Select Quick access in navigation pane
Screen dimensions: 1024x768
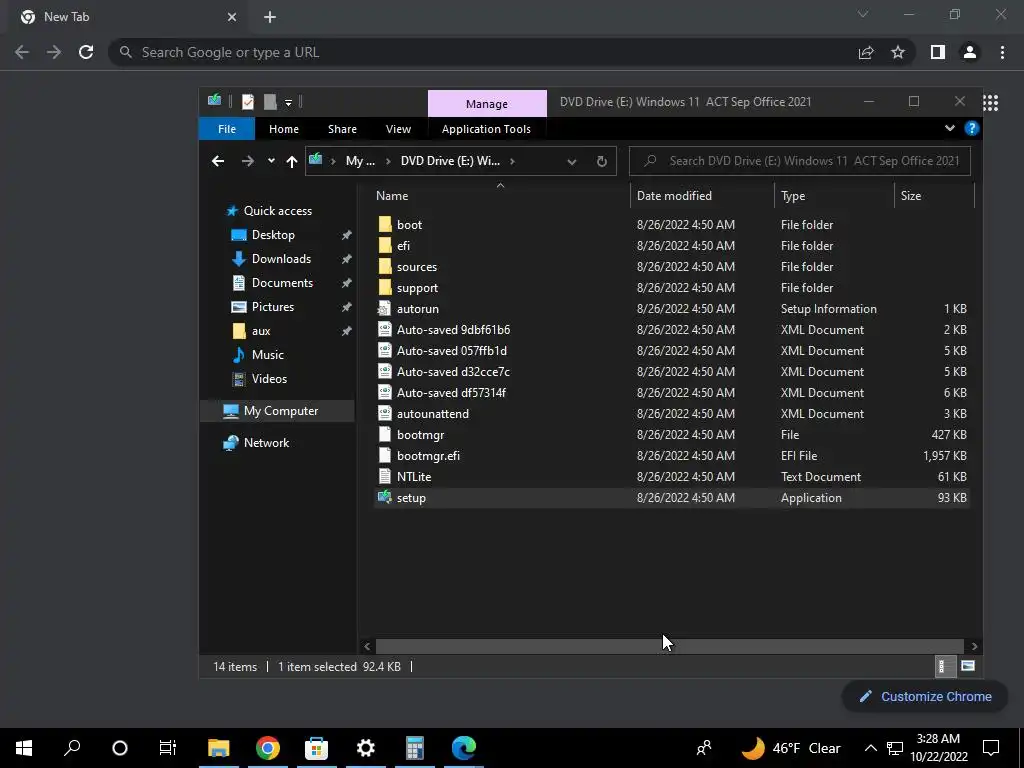(278, 211)
